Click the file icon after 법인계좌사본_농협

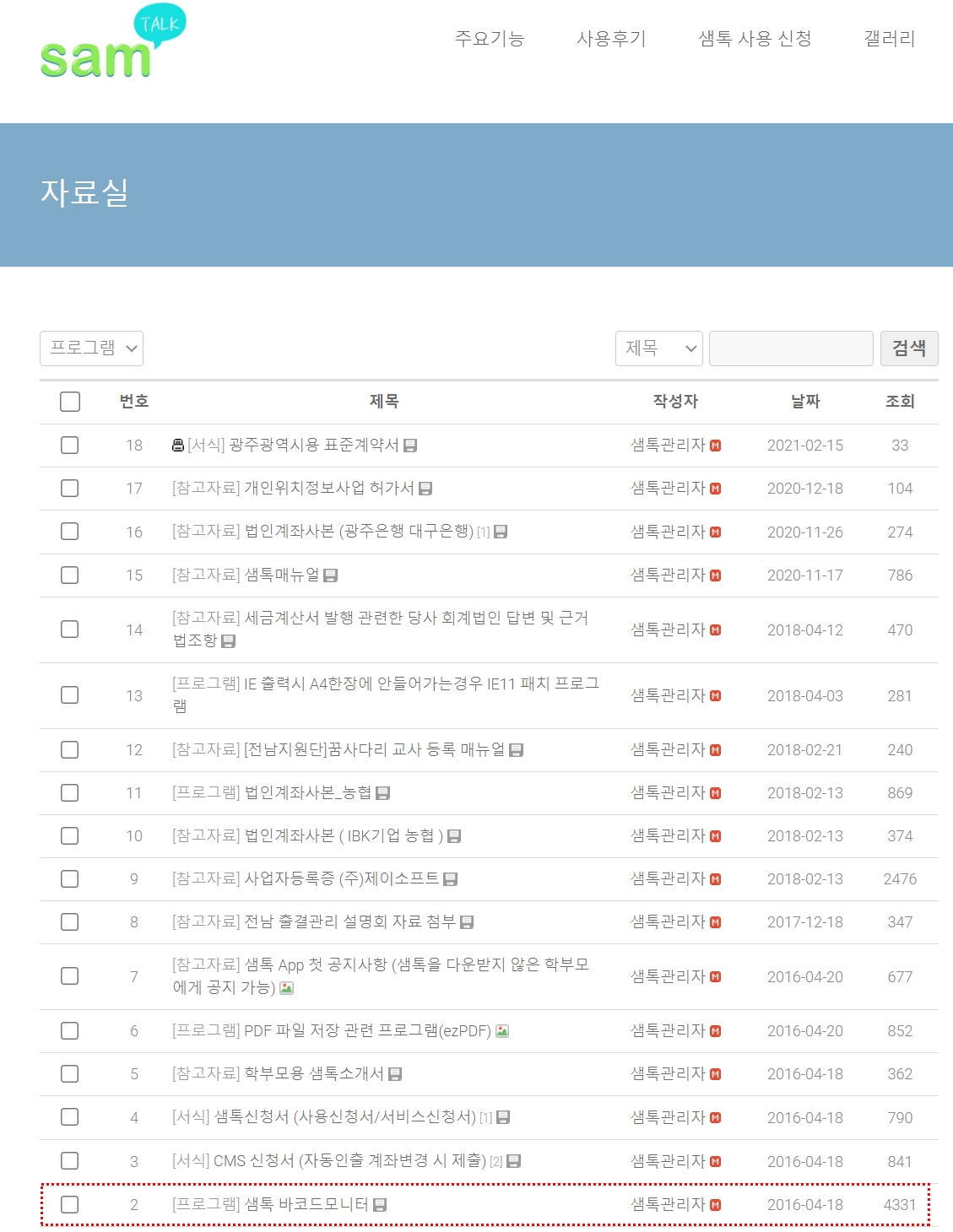pyautogui.click(x=382, y=793)
